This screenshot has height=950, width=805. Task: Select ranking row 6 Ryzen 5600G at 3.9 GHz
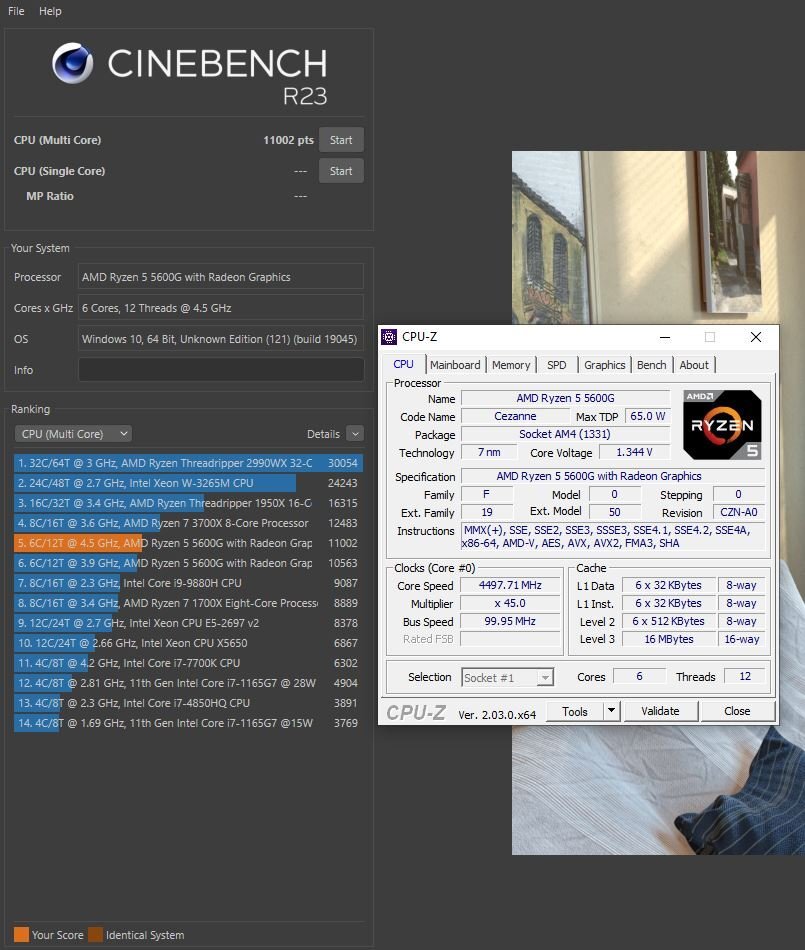(188, 563)
